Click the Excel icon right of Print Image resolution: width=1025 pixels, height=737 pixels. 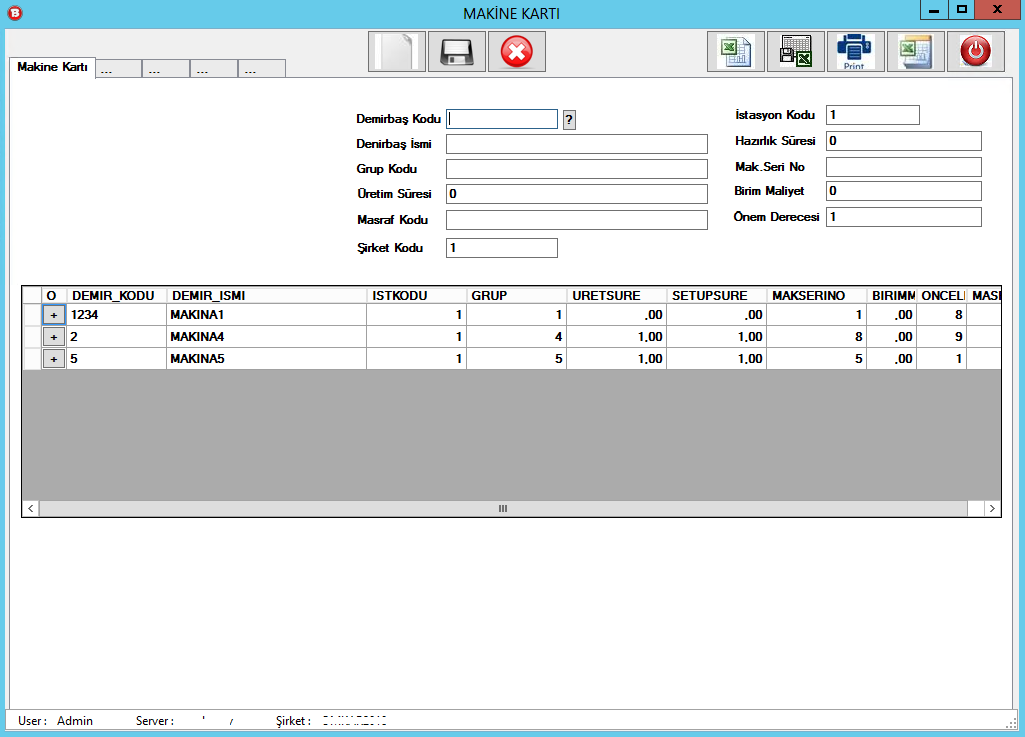915,51
